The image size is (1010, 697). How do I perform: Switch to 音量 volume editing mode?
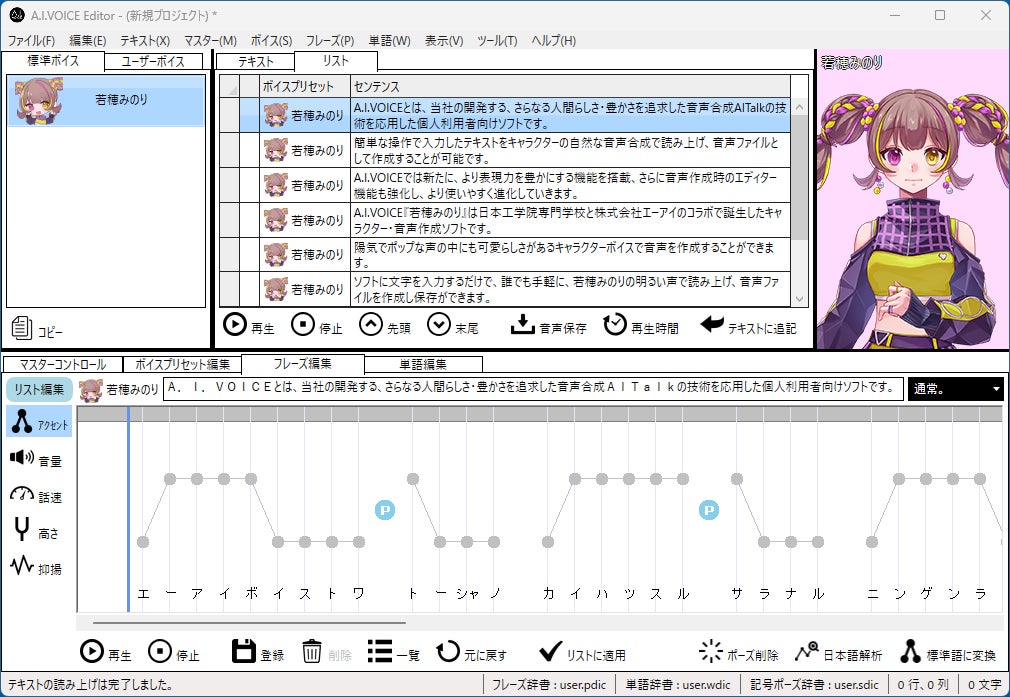37,459
